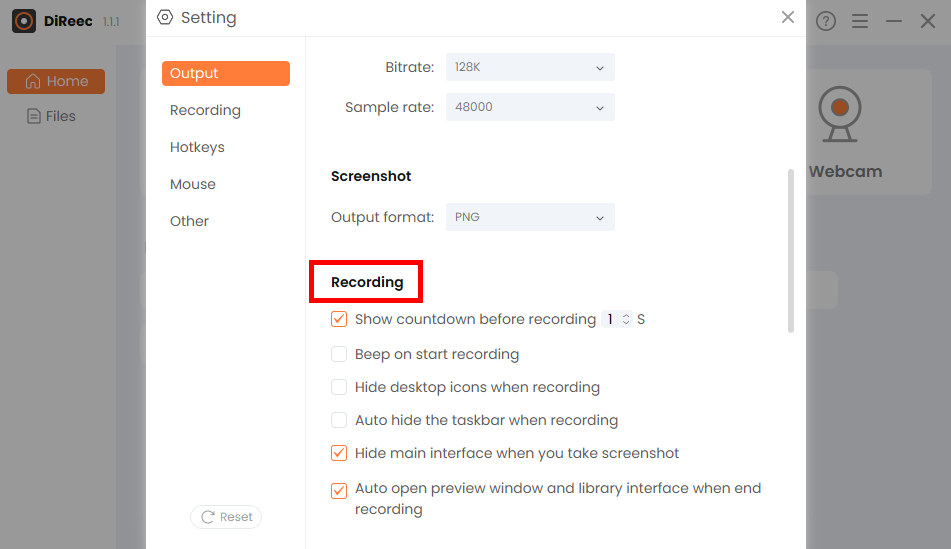Enable Auto hide the taskbar option
This screenshot has height=549, width=951.
tap(339, 420)
